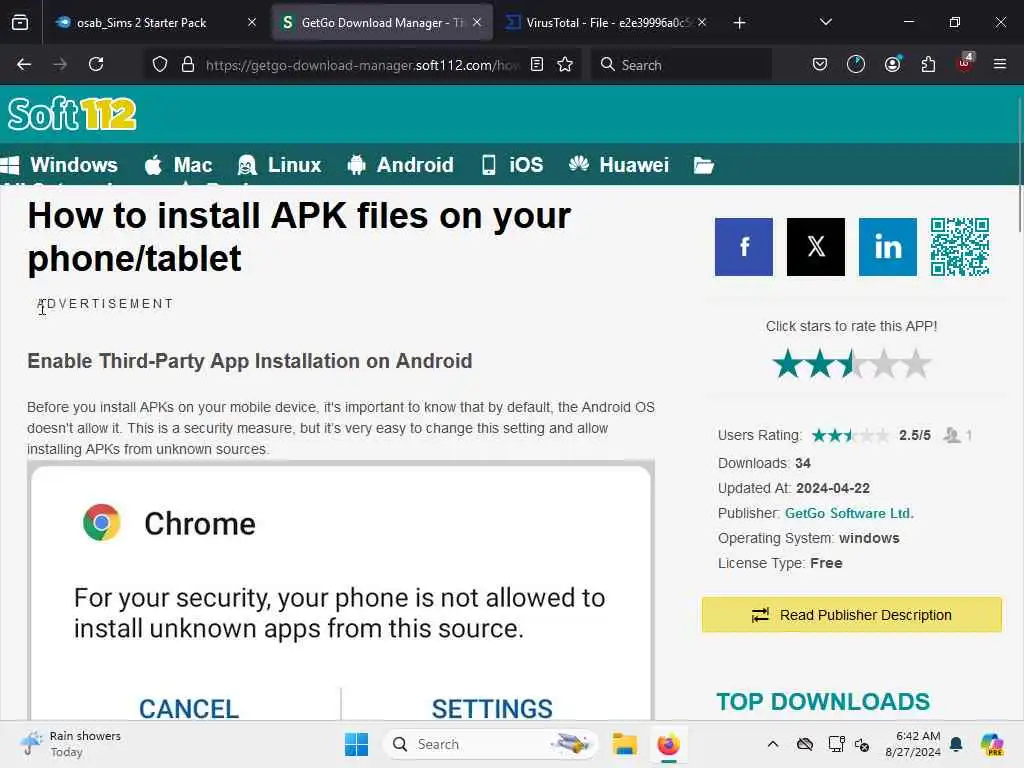Open the Windows software category
The image size is (1024, 768).
point(59,165)
